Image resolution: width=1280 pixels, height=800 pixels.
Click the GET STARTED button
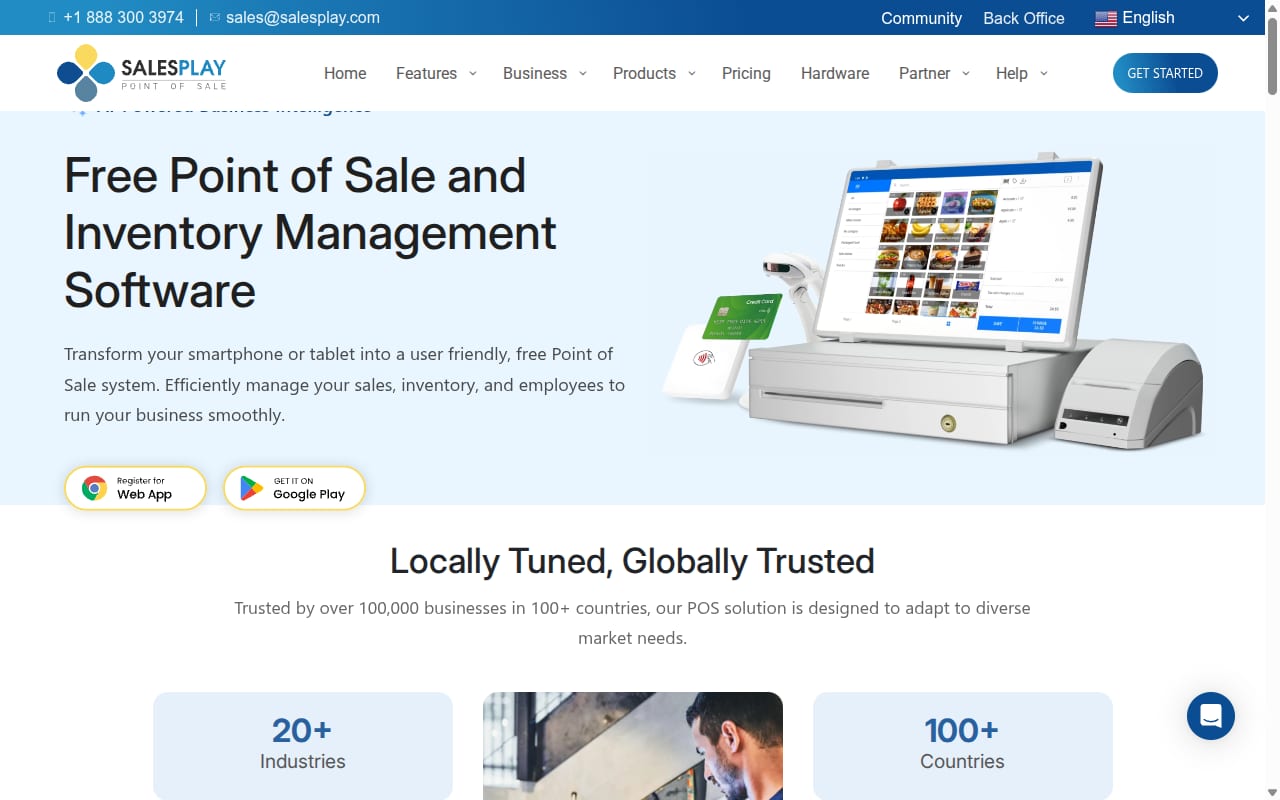pos(1165,73)
